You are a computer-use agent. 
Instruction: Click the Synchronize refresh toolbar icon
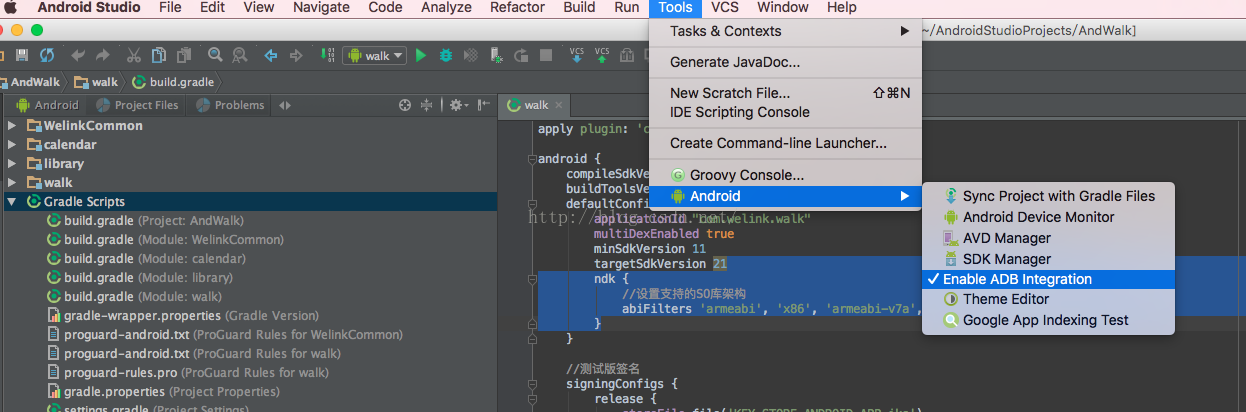tap(46, 56)
